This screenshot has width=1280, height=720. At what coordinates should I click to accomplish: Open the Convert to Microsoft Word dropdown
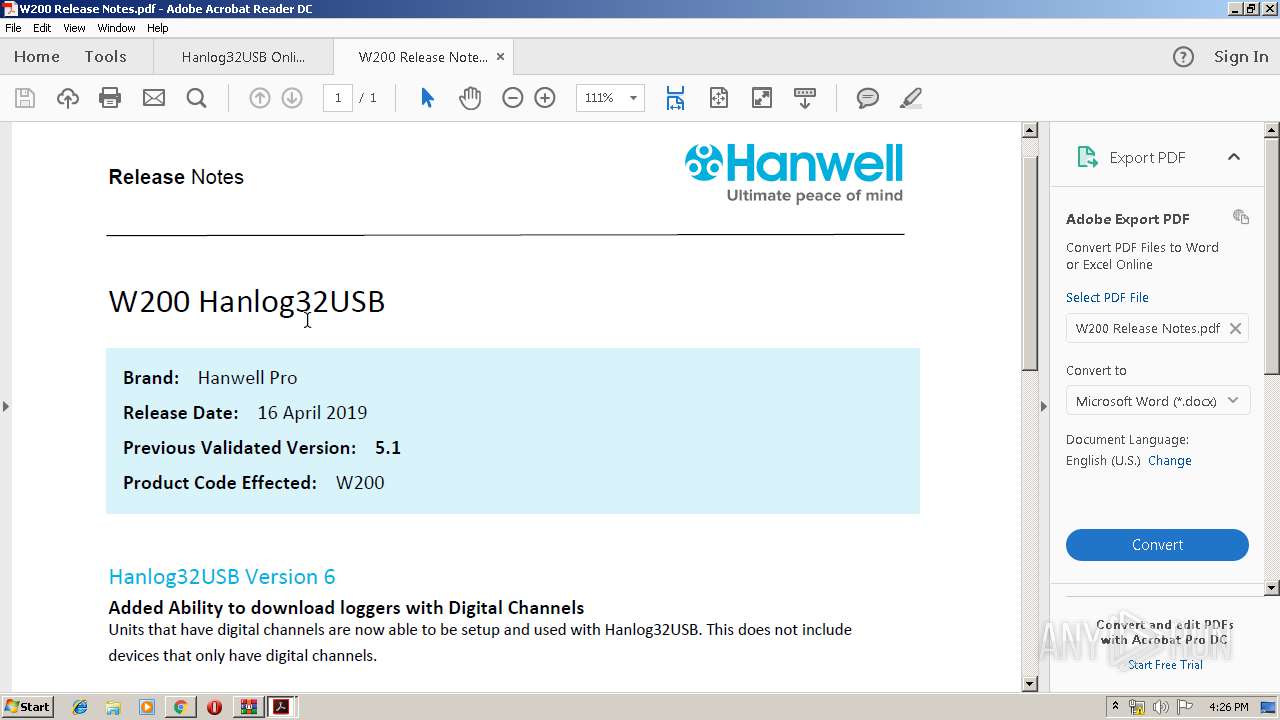click(1157, 401)
